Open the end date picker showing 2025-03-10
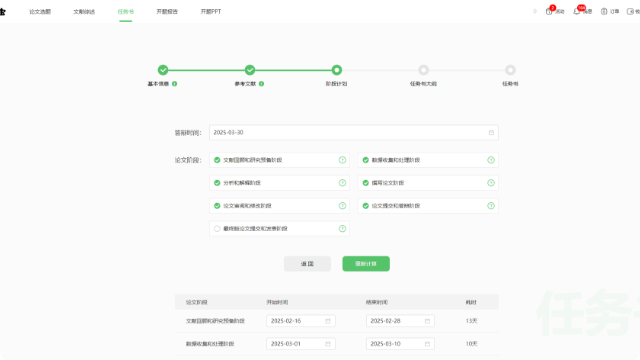 (400, 344)
